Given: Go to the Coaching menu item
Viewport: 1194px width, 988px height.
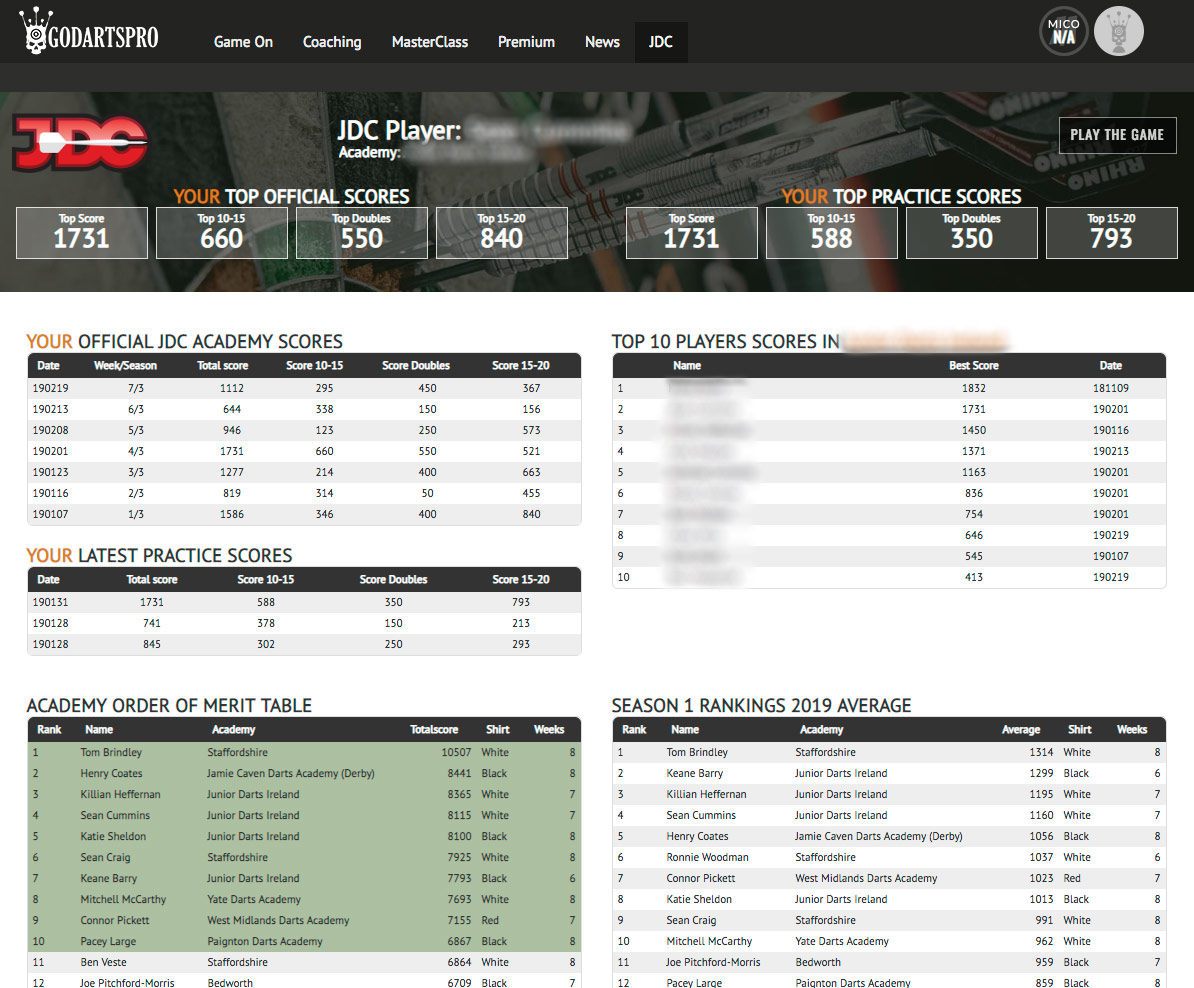Looking at the screenshot, I should (332, 42).
